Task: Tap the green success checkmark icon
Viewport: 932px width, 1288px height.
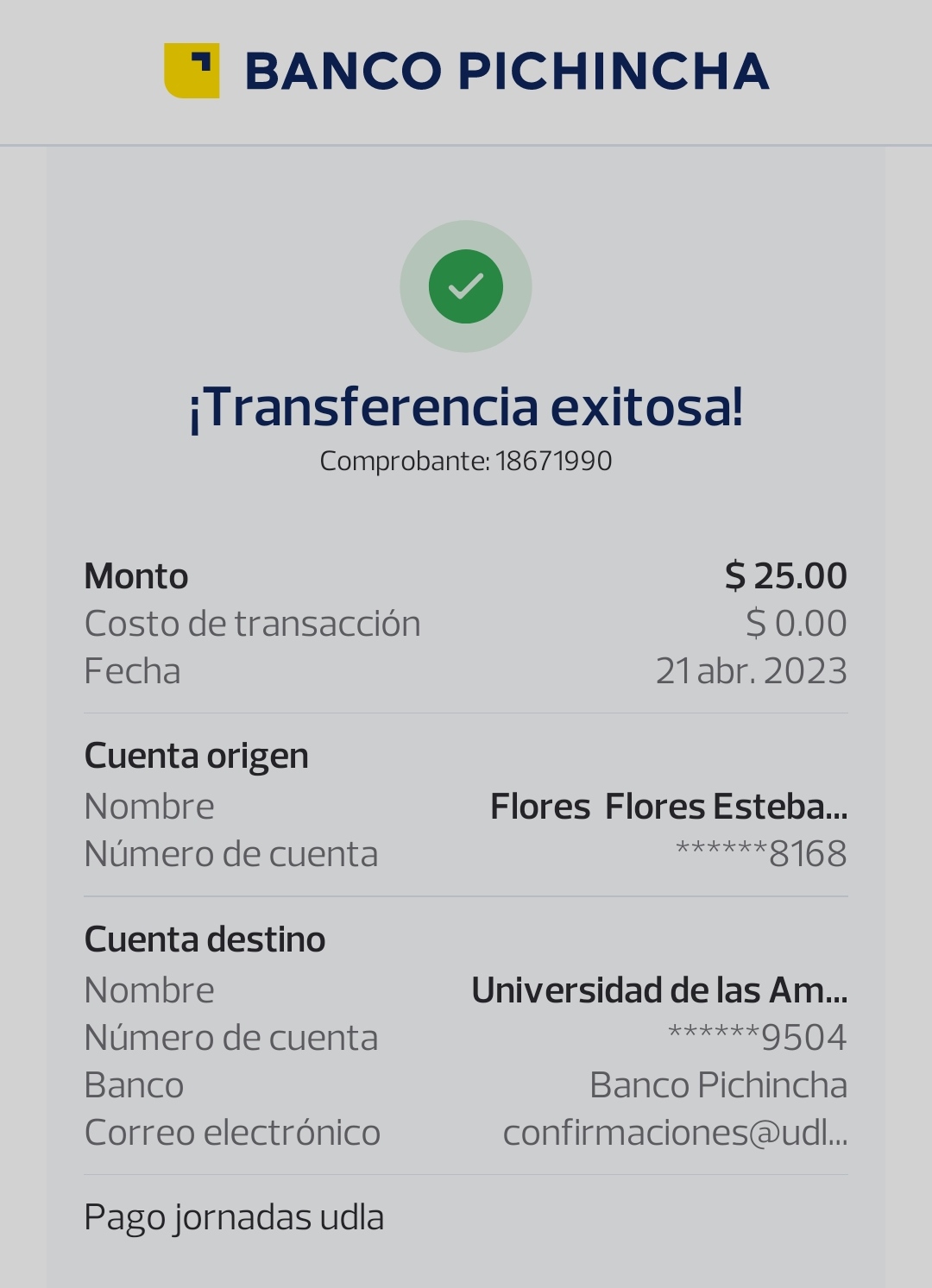Action: pos(466,286)
